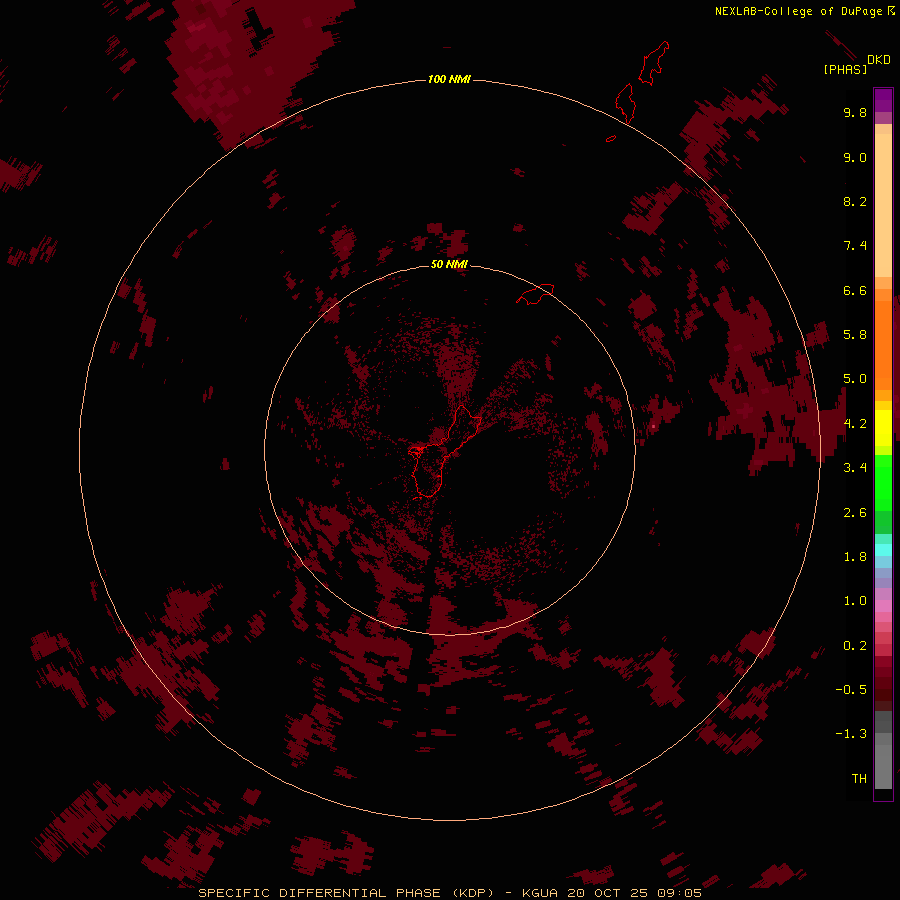Click the [PHAS] label above the colorbar

point(845,69)
